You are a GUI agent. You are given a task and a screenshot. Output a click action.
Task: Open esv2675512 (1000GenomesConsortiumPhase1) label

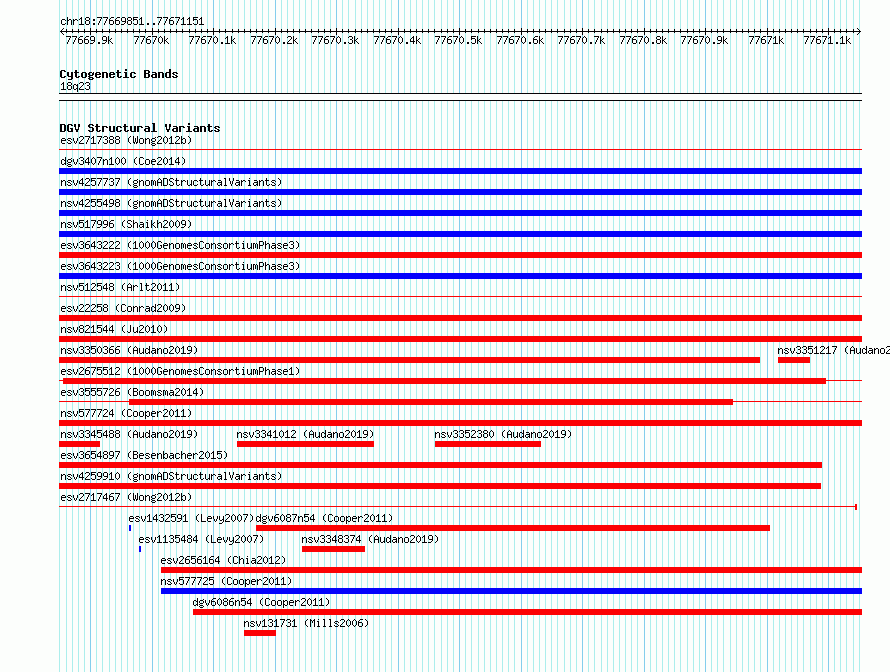click(x=180, y=371)
